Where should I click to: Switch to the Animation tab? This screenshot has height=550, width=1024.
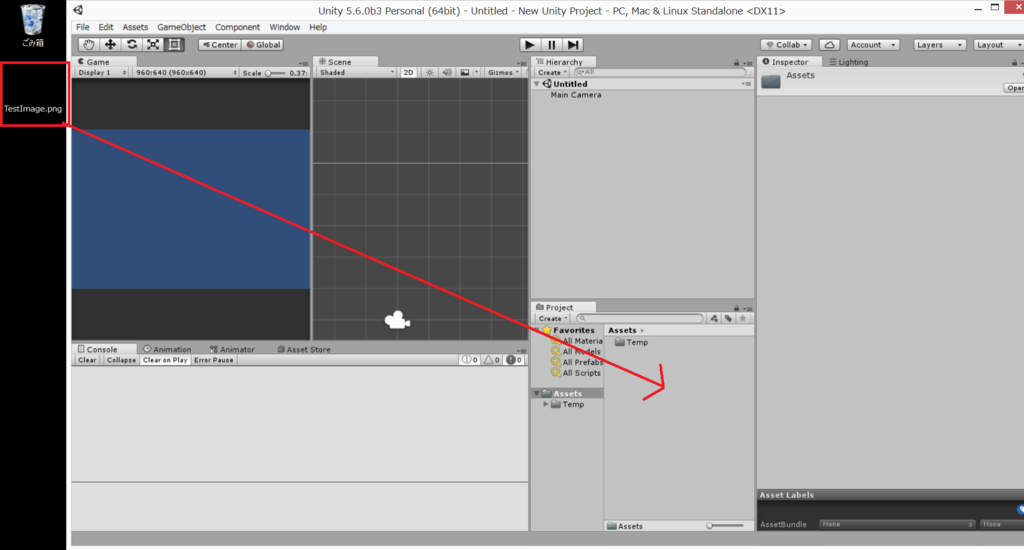[168, 349]
